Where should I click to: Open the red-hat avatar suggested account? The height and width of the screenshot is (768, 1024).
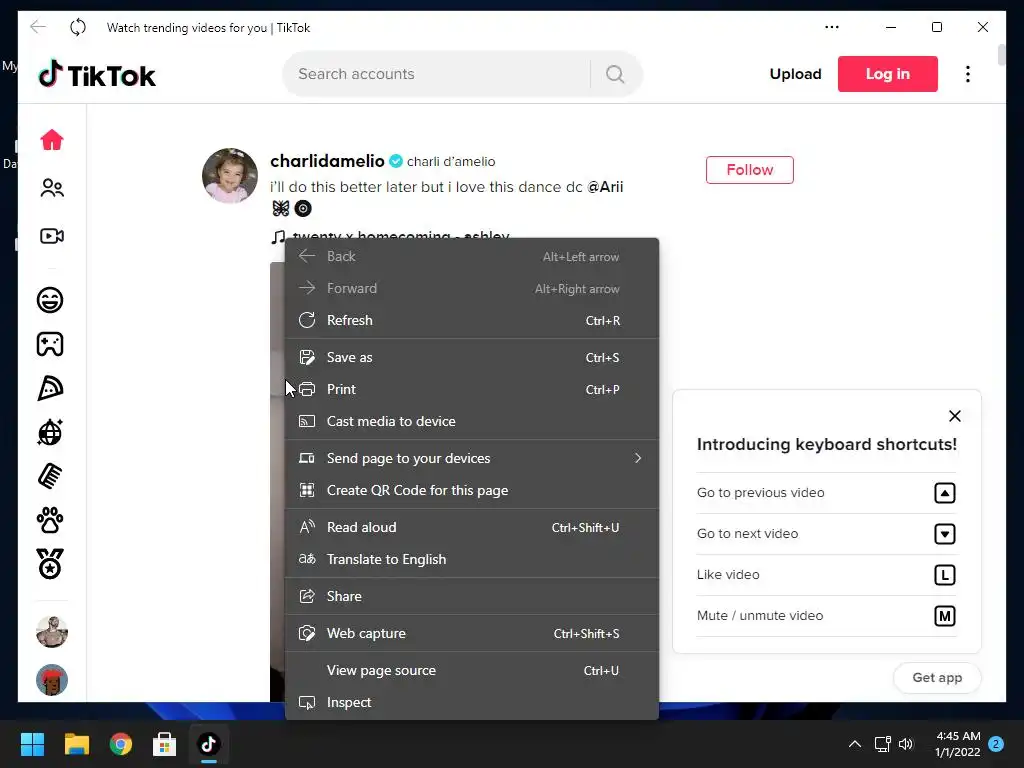tap(52, 680)
